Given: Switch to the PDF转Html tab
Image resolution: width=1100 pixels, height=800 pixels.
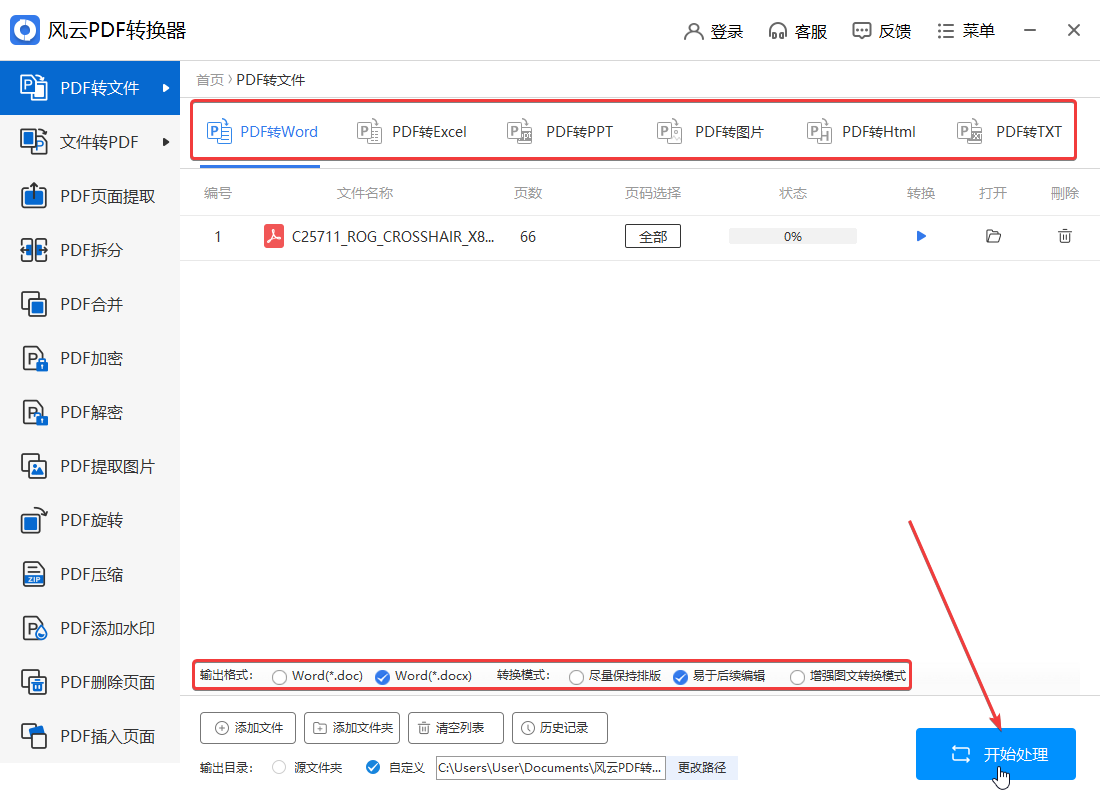Looking at the screenshot, I should point(861,132).
